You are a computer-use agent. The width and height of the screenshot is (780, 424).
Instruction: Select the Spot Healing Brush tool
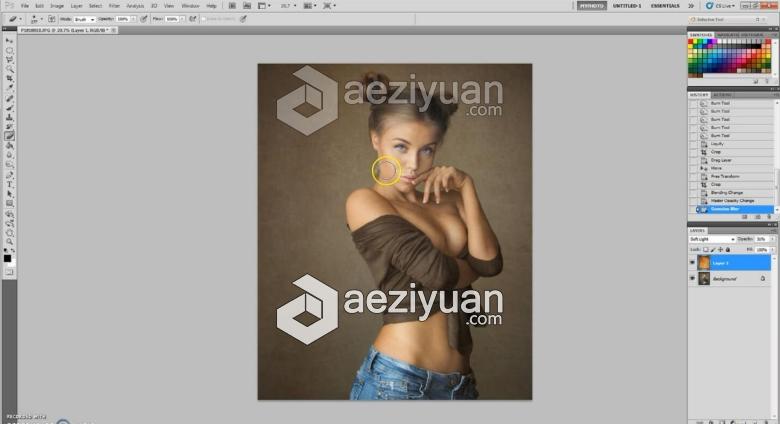pyautogui.click(x=9, y=99)
